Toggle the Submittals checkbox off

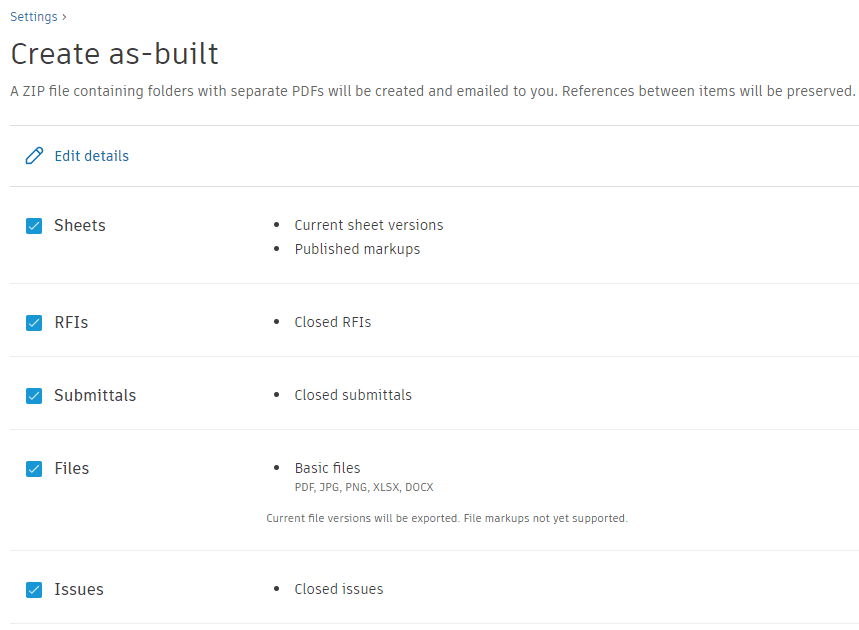(x=34, y=396)
